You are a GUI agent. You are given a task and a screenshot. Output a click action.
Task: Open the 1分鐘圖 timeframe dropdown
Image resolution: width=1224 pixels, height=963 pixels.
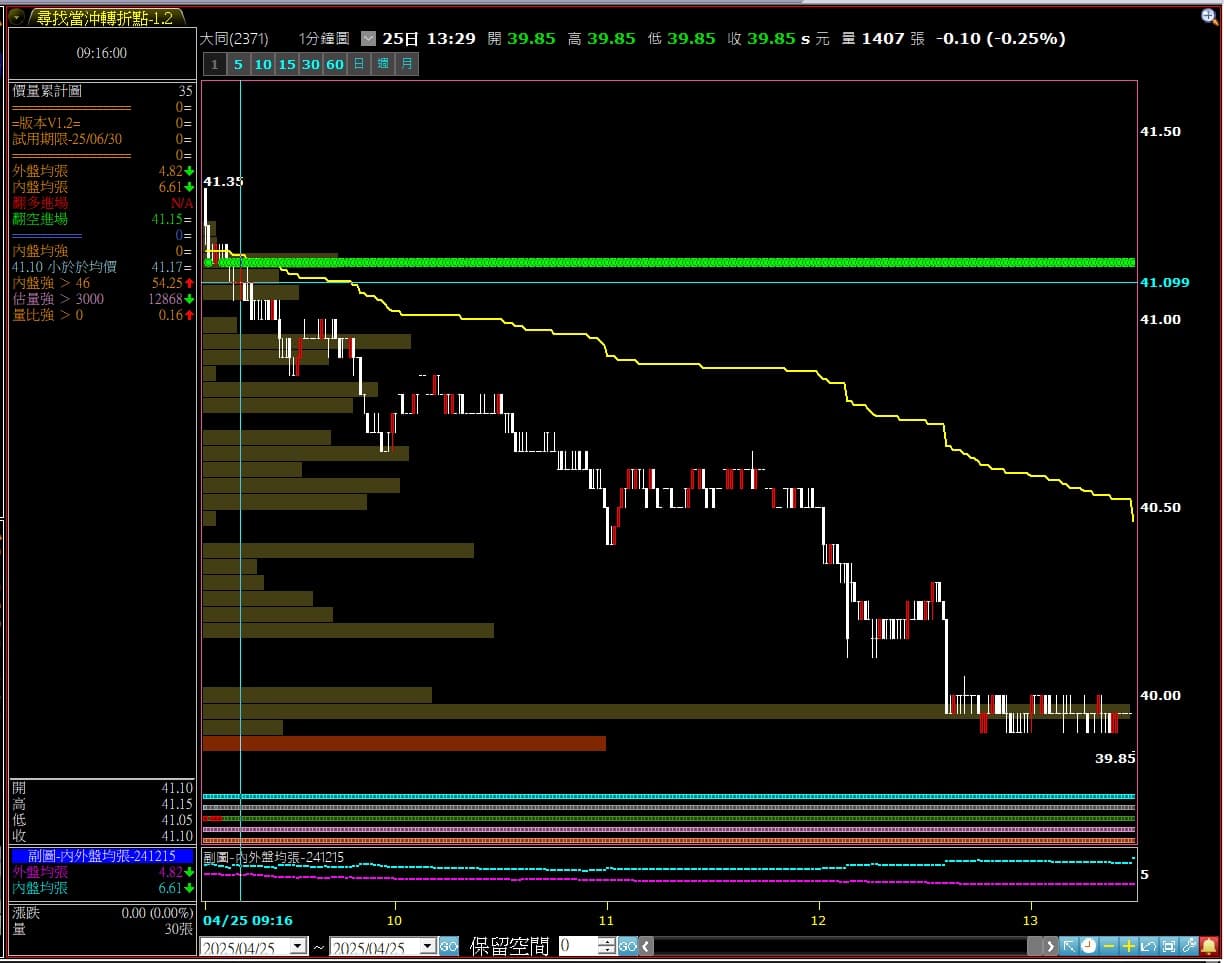tap(368, 38)
